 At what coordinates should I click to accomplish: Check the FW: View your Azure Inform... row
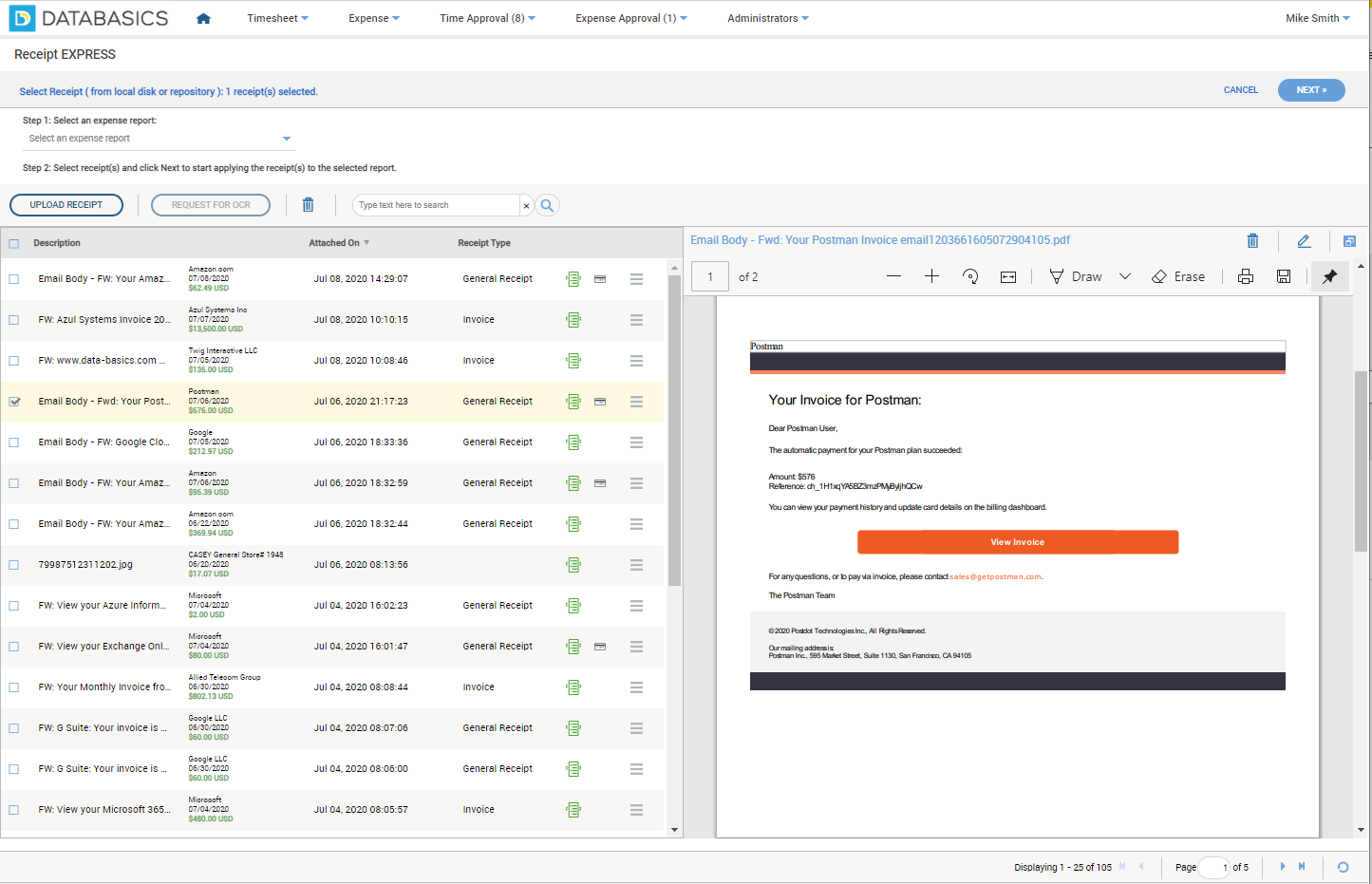tap(14, 606)
